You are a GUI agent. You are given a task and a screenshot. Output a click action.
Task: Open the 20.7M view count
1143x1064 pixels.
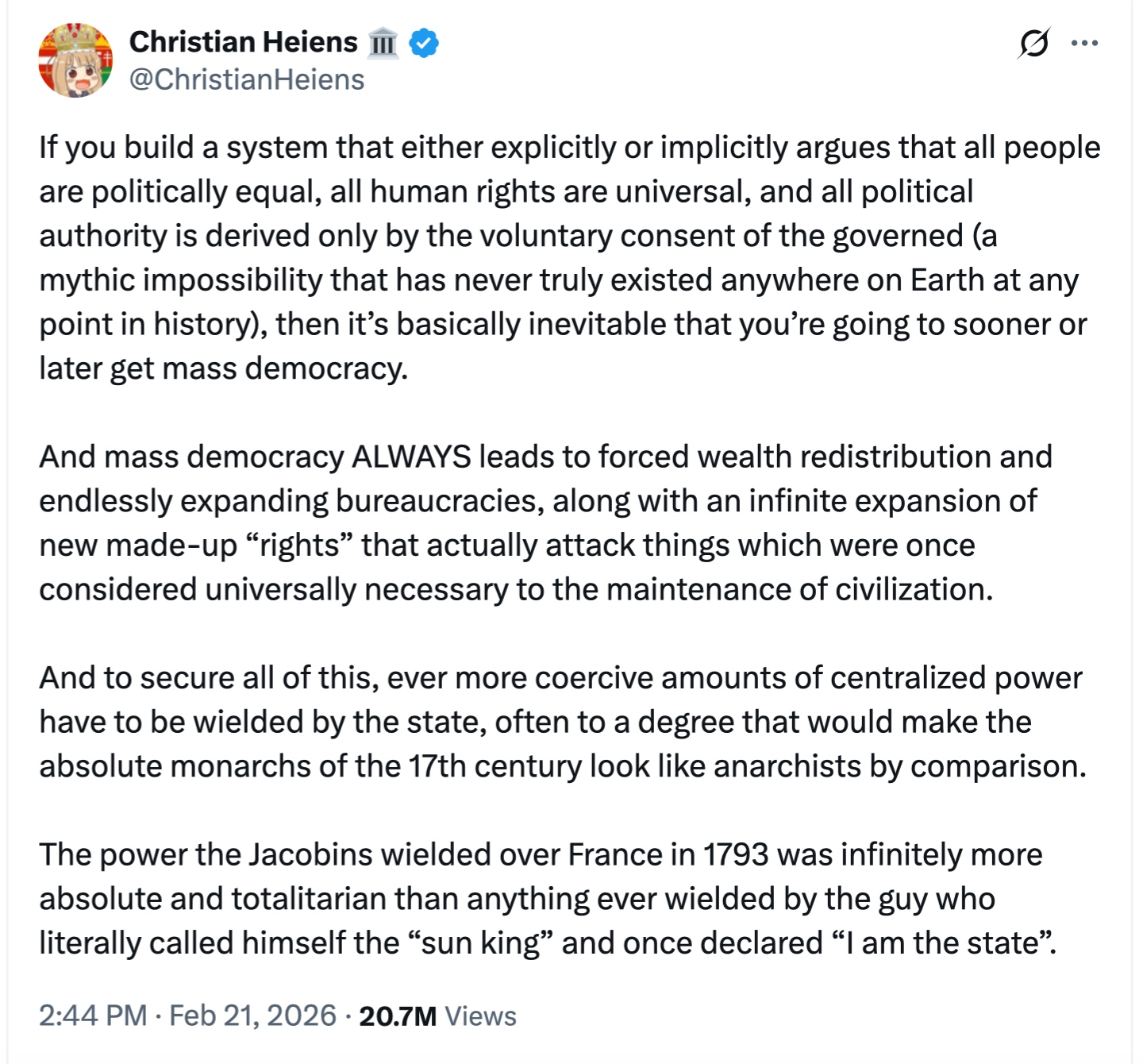coord(398,1016)
